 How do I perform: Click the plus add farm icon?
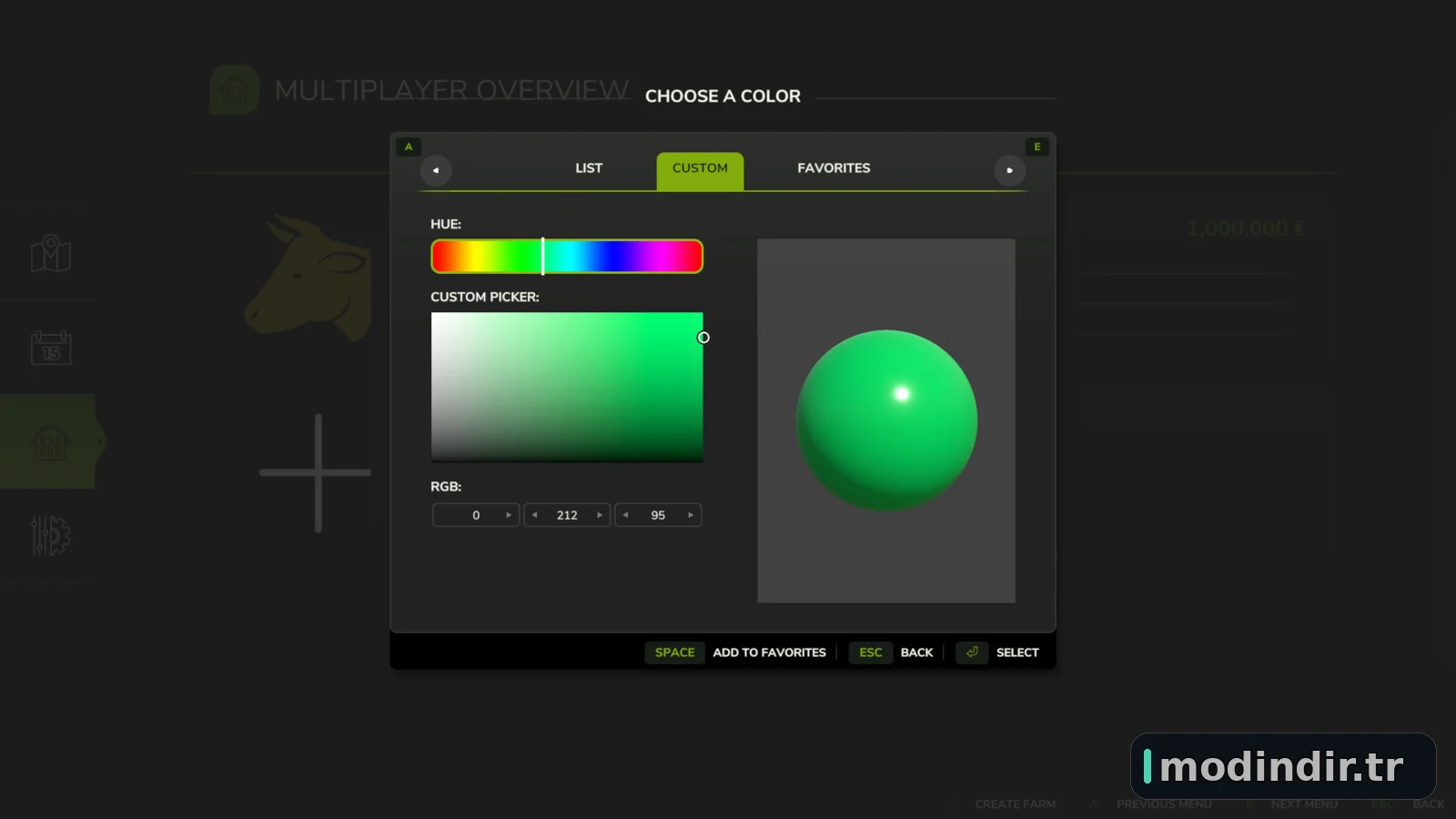(x=317, y=473)
